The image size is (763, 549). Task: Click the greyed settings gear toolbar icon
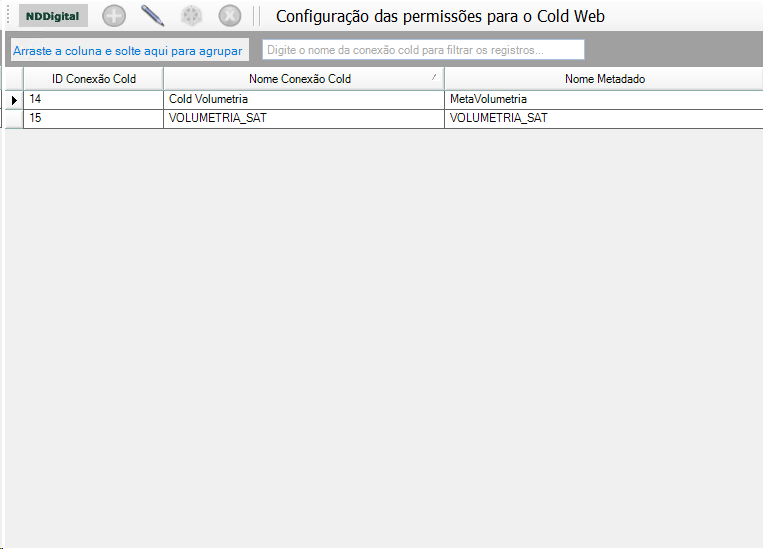click(191, 16)
